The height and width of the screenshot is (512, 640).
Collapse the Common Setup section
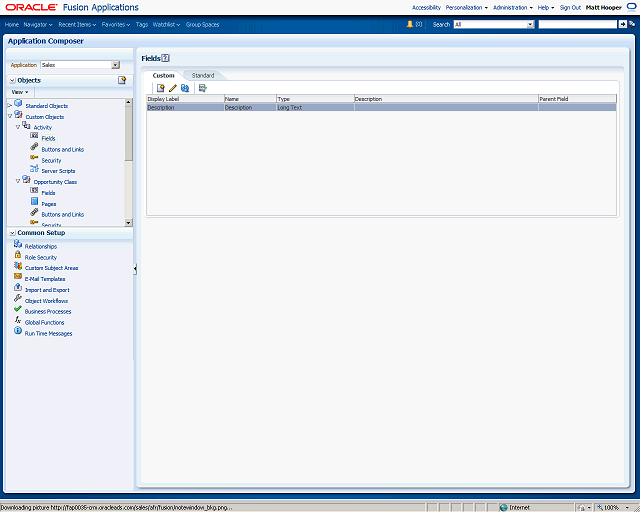(12, 233)
